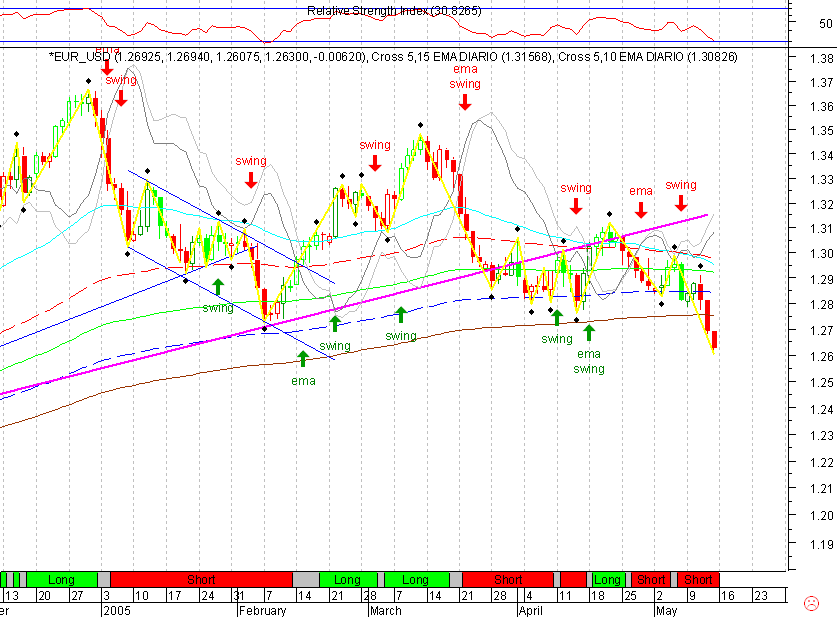837x617 pixels.
Task: Select the green 'ema swing' arrow in April
Action: point(589,330)
